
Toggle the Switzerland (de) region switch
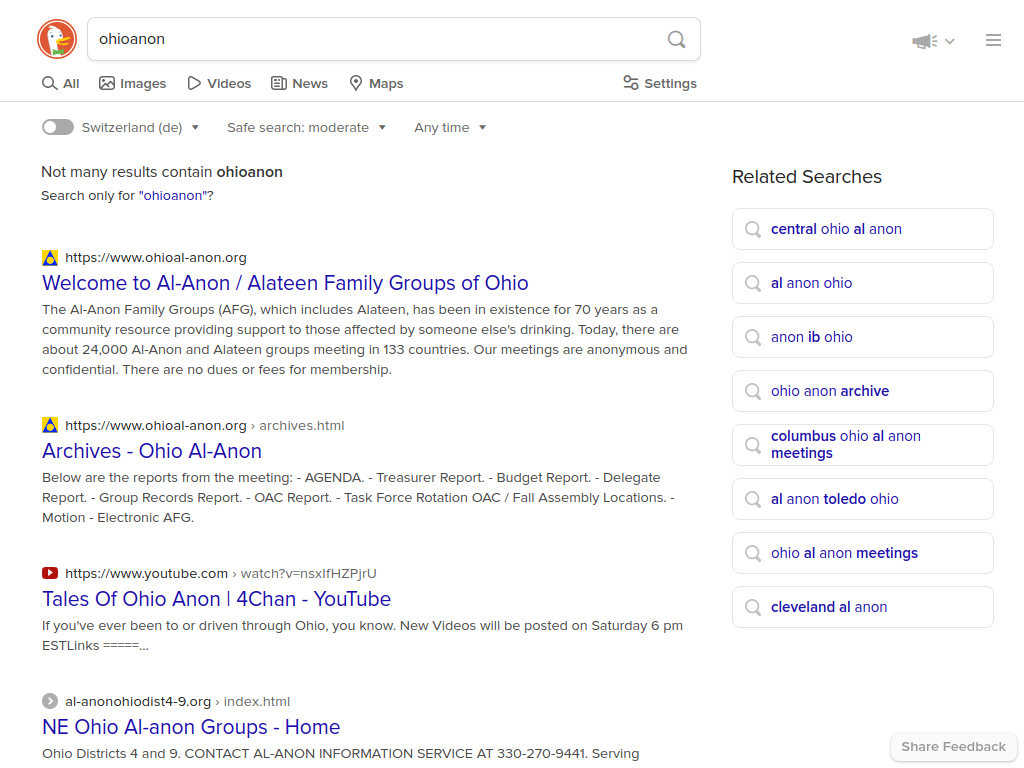pyautogui.click(x=58, y=127)
